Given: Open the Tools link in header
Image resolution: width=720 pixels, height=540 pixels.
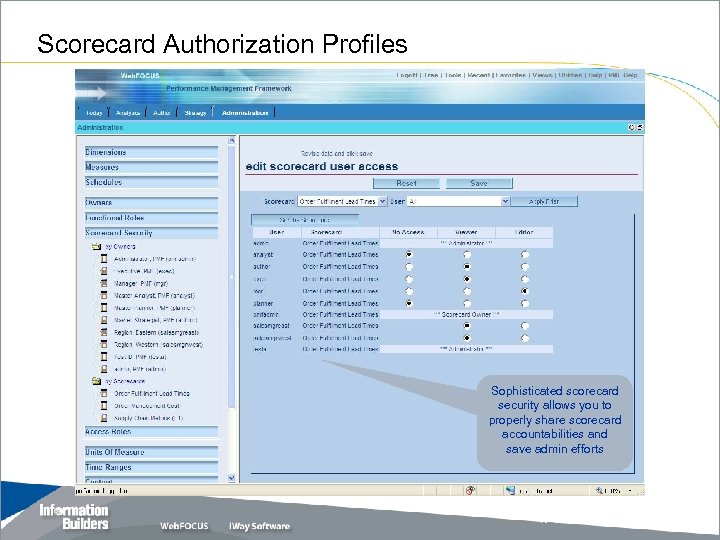Looking at the screenshot, I should click(x=453, y=75).
